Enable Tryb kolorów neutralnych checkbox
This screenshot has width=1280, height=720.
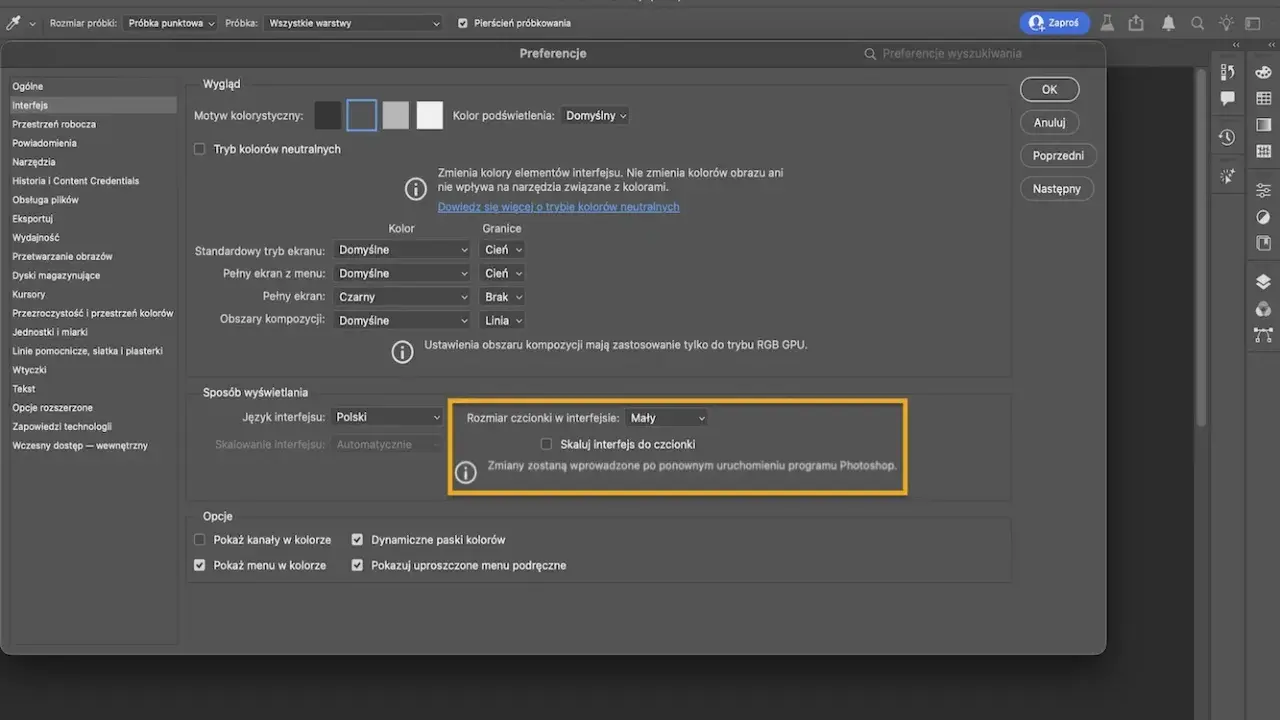pyautogui.click(x=200, y=149)
